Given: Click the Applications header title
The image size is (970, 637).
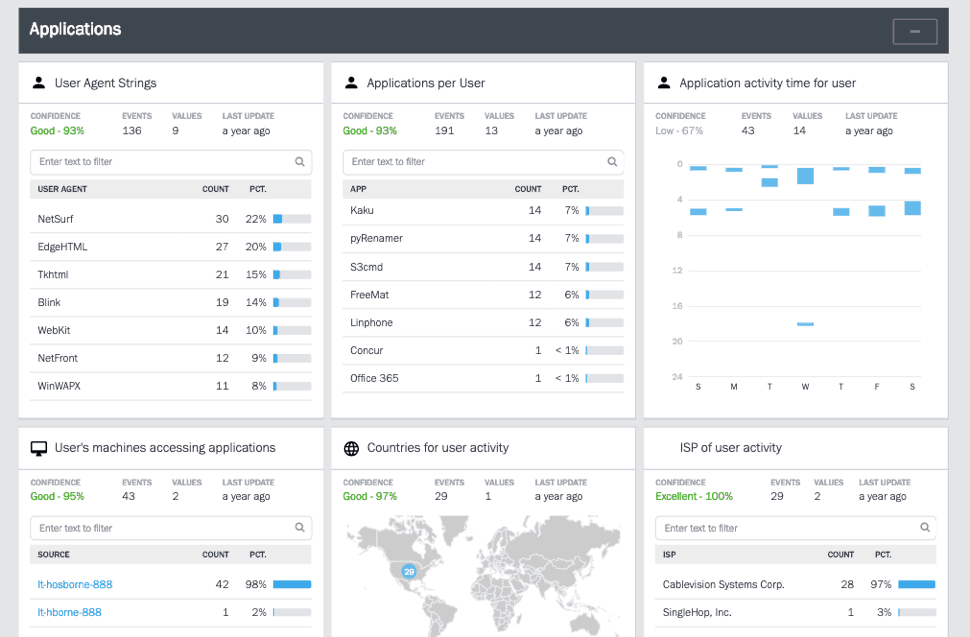Looking at the screenshot, I should (x=75, y=29).
